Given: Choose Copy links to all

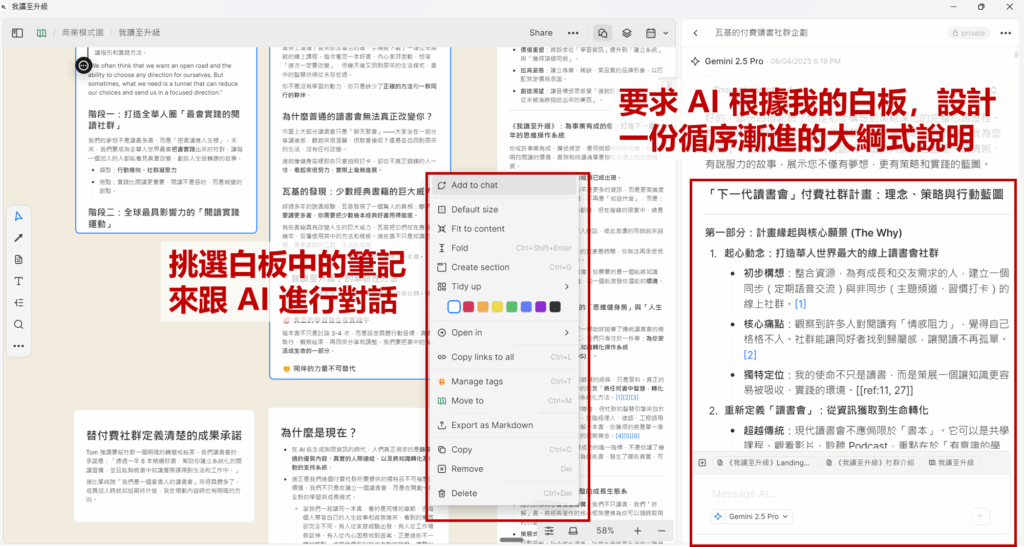Looking at the screenshot, I should pos(504,357).
